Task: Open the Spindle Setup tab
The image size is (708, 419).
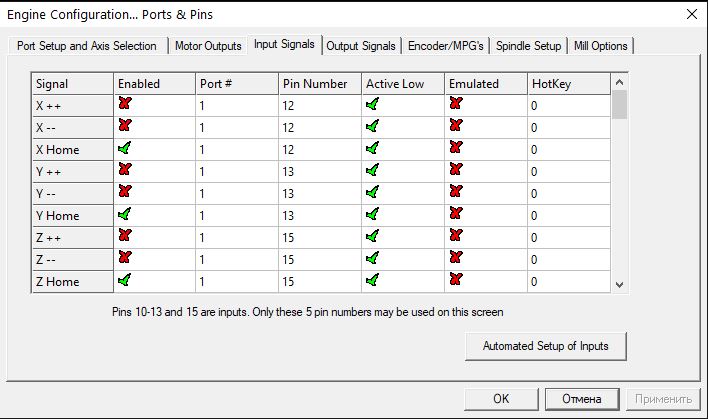Action: [x=528, y=46]
